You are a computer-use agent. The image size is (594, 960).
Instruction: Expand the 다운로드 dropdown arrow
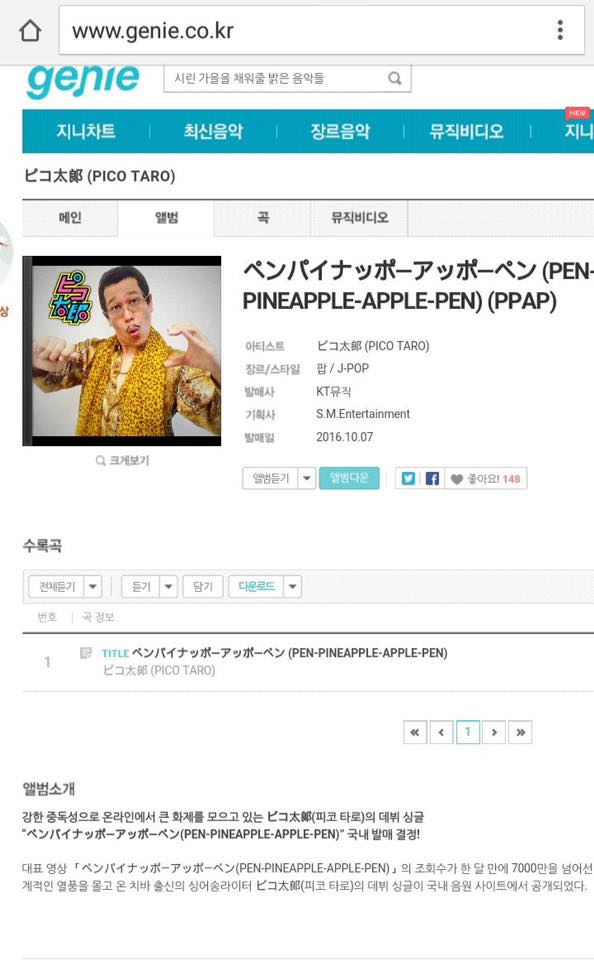(x=293, y=587)
